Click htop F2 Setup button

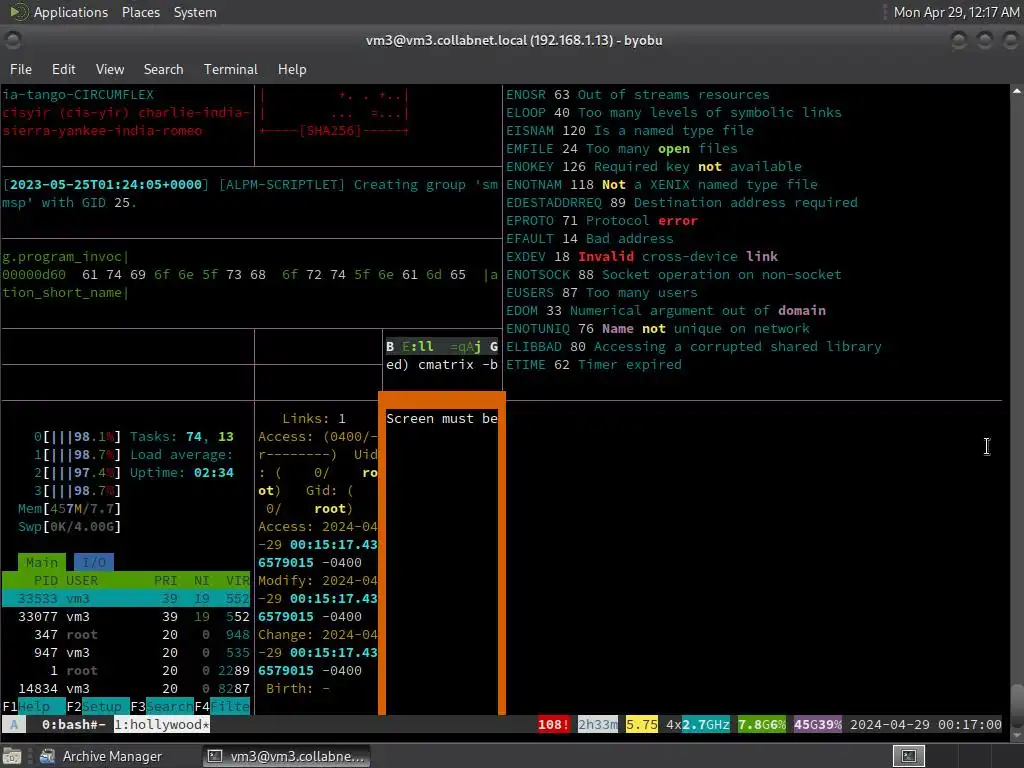(x=97, y=707)
